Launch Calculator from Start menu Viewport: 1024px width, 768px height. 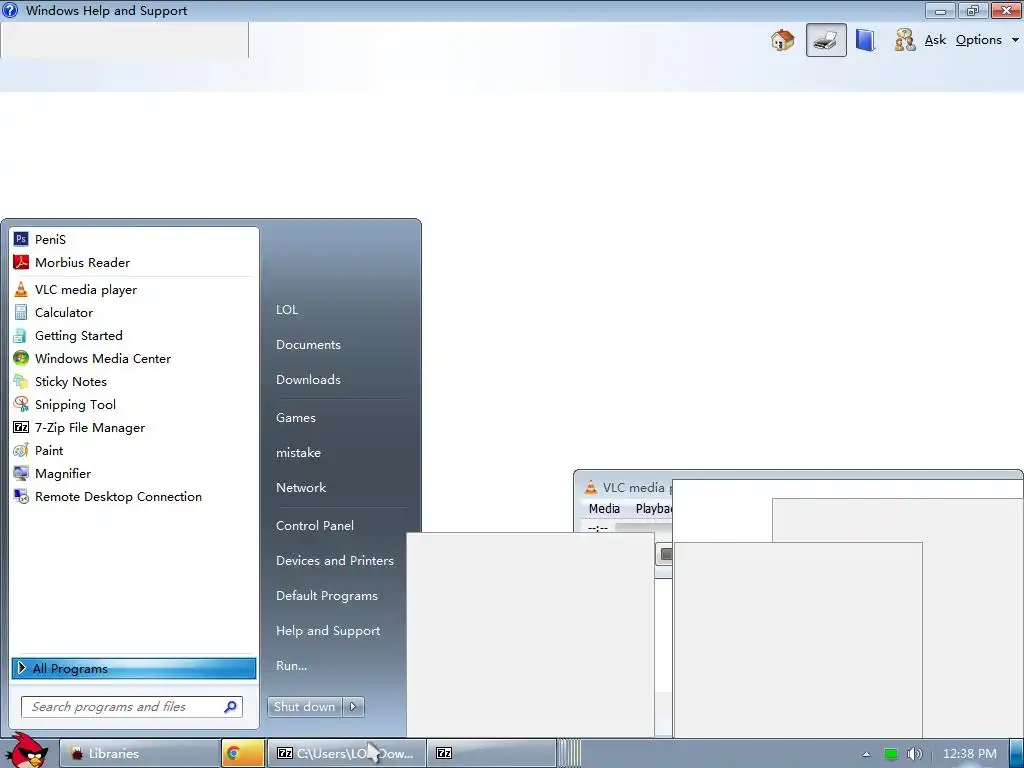(134, 312)
